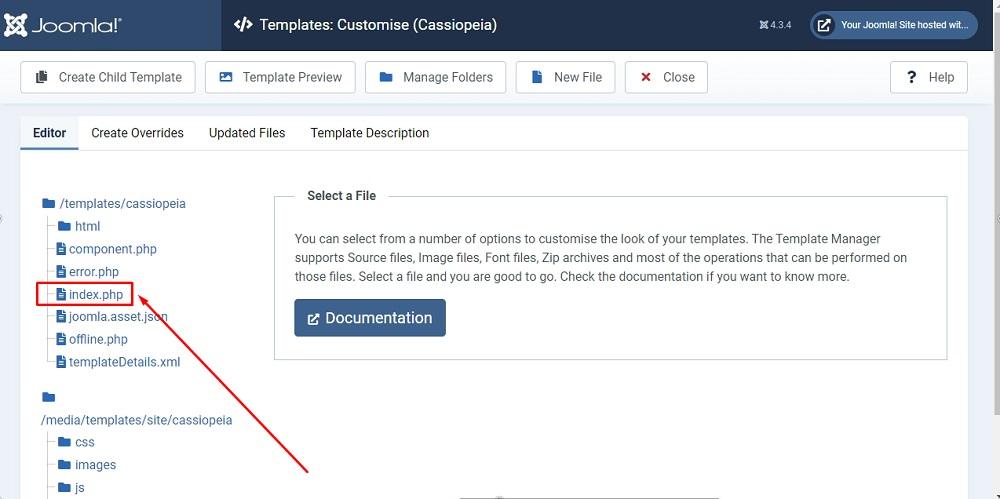Screen dimensions: 1000x499
Task: Click the Templates: Customise (Cassiopeia) title
Action: click(x=378, y=25)
